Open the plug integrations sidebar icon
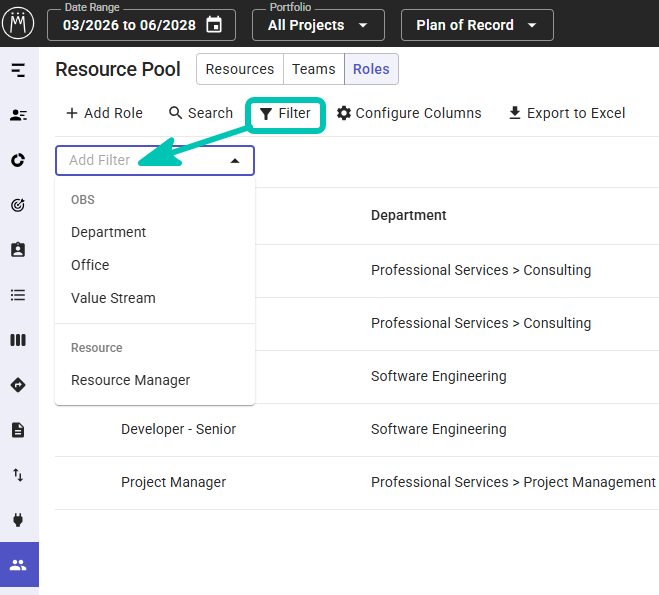The width and height of the screenshot is (659, 595). [18, 520]
